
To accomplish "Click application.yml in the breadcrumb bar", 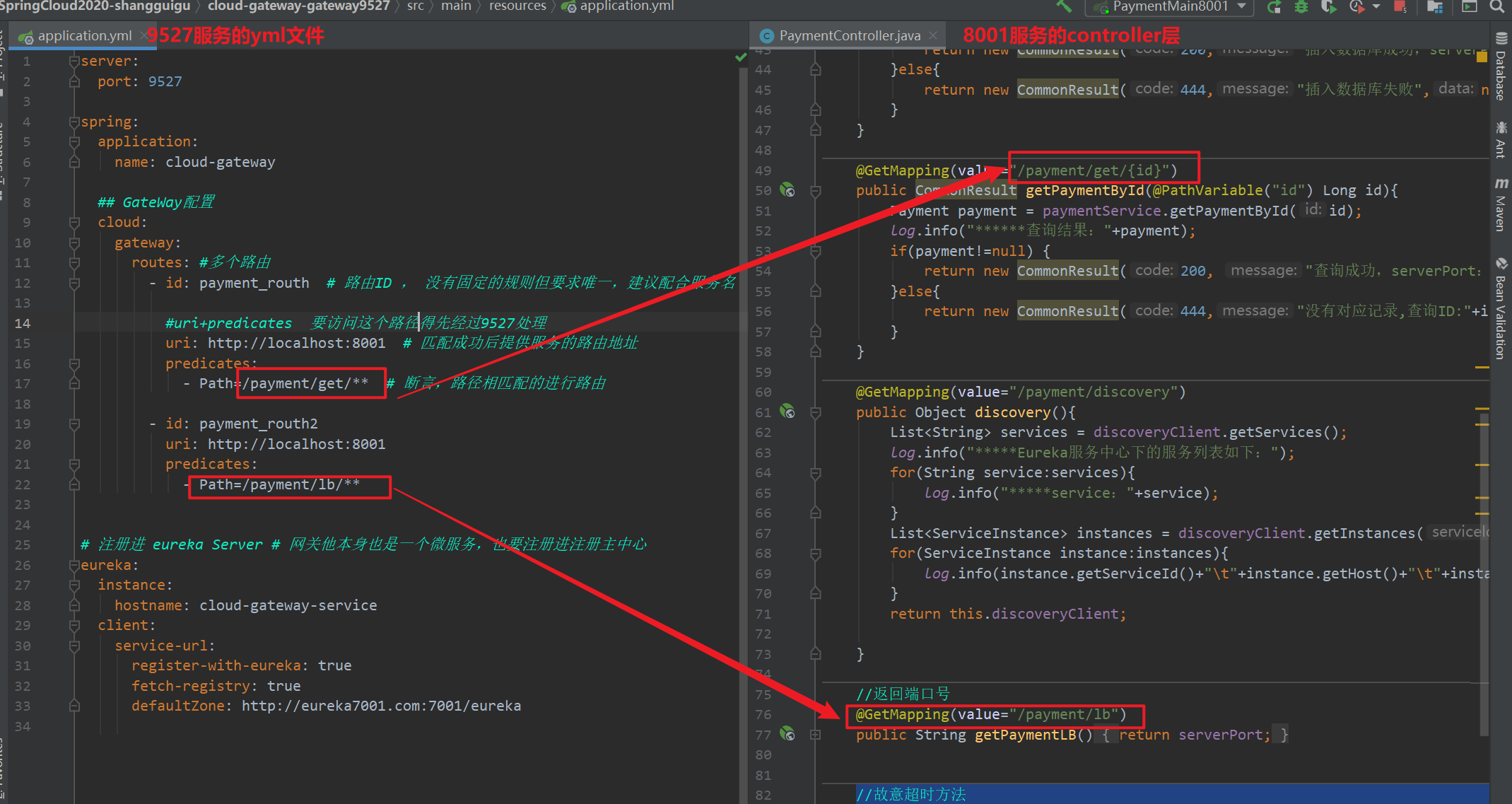I will point(618,6).
